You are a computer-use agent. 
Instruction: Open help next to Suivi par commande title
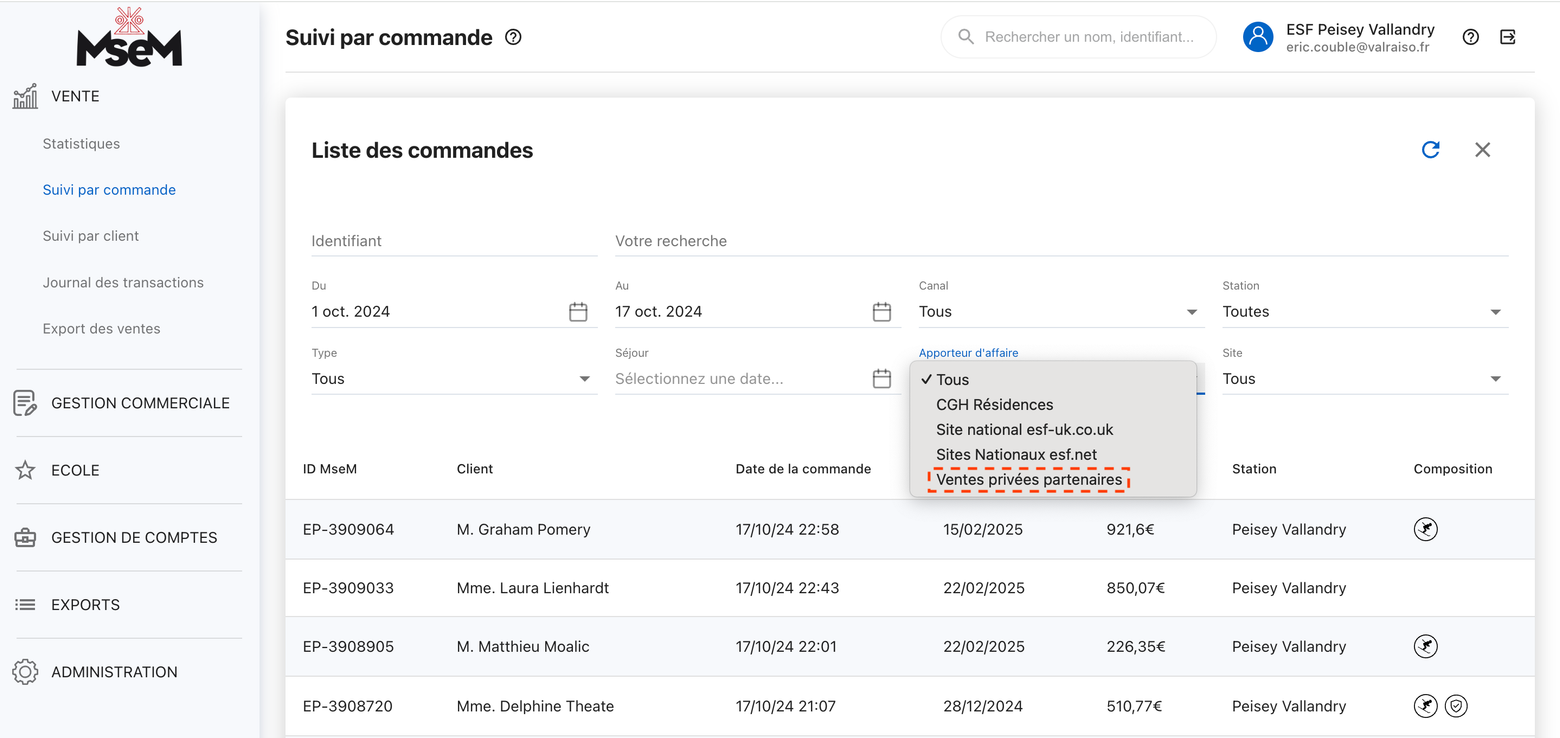click(x=513, y=37)
